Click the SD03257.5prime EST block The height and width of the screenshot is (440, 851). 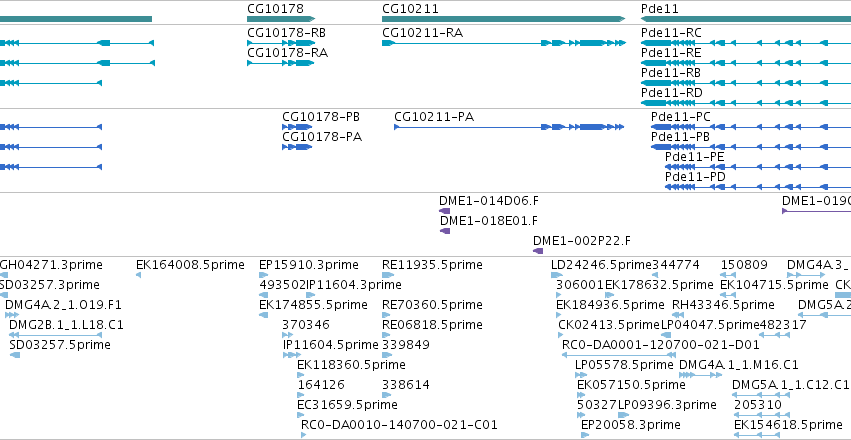[x=15, y=355]
